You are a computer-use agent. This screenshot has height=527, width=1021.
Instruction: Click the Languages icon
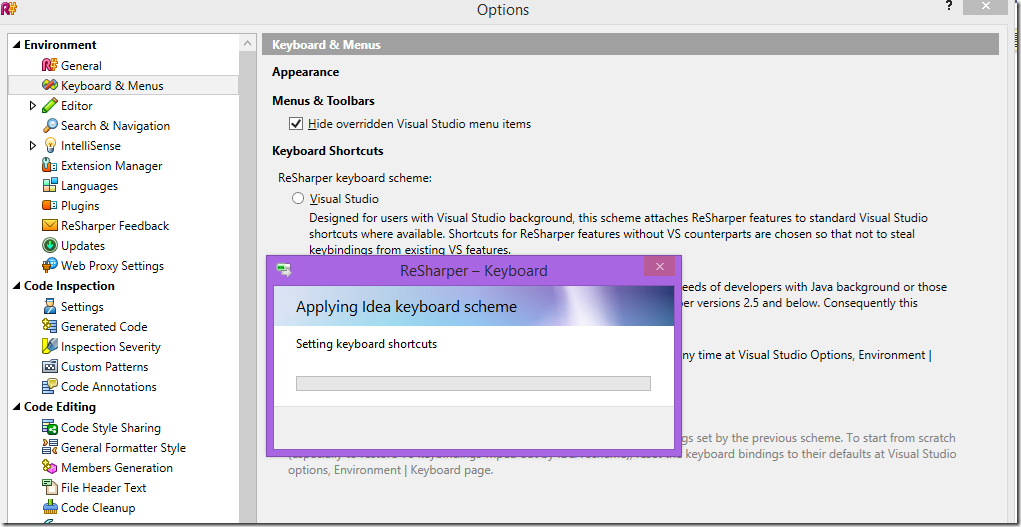49,186
